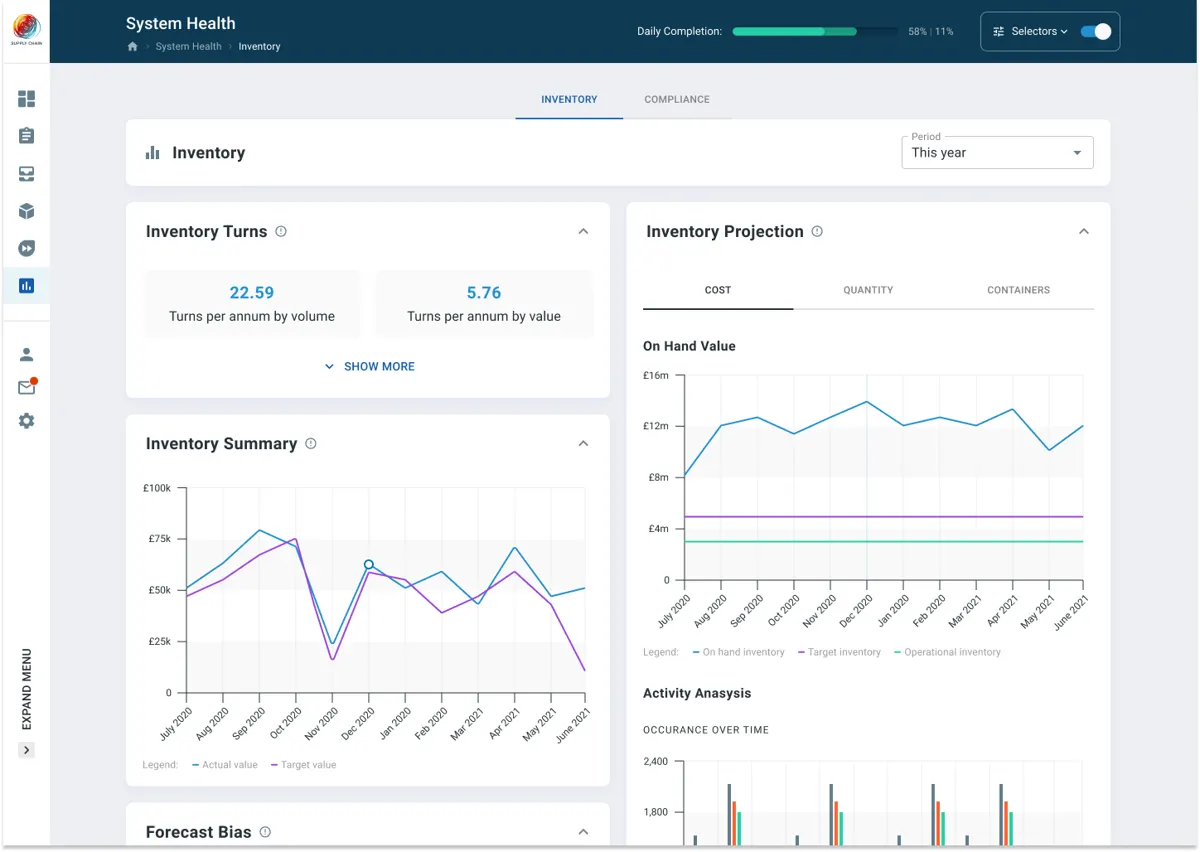Collapse the Inventory Summary card
Screen dimensions: 1200x852
pyautogui.click(x=584, y=443)
